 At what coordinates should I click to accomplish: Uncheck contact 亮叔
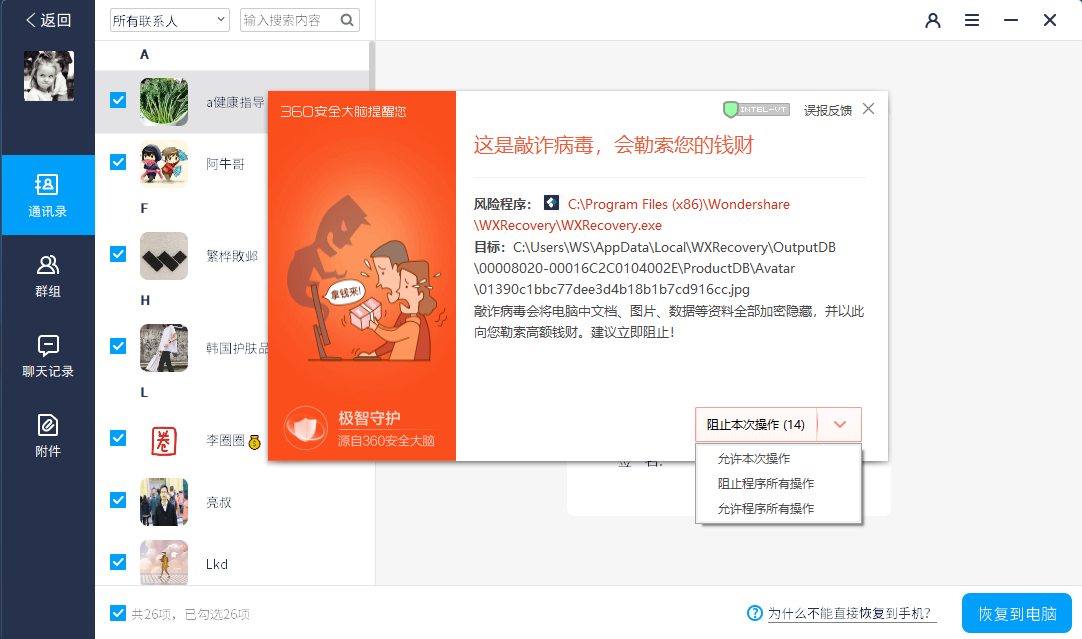[x=118, y=500]
